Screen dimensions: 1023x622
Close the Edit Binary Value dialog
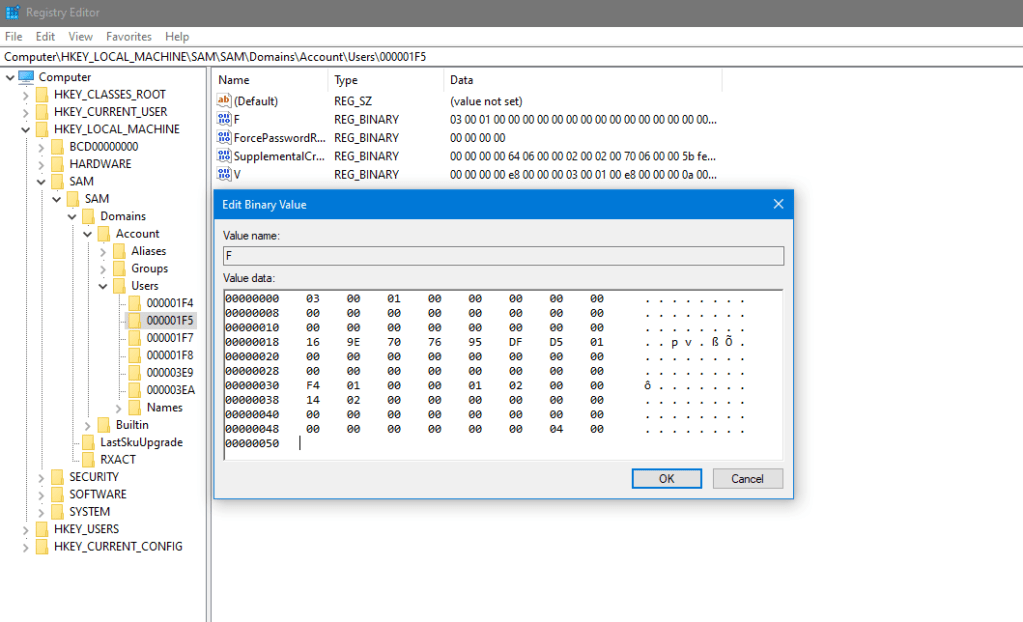[x=778, y=204]
